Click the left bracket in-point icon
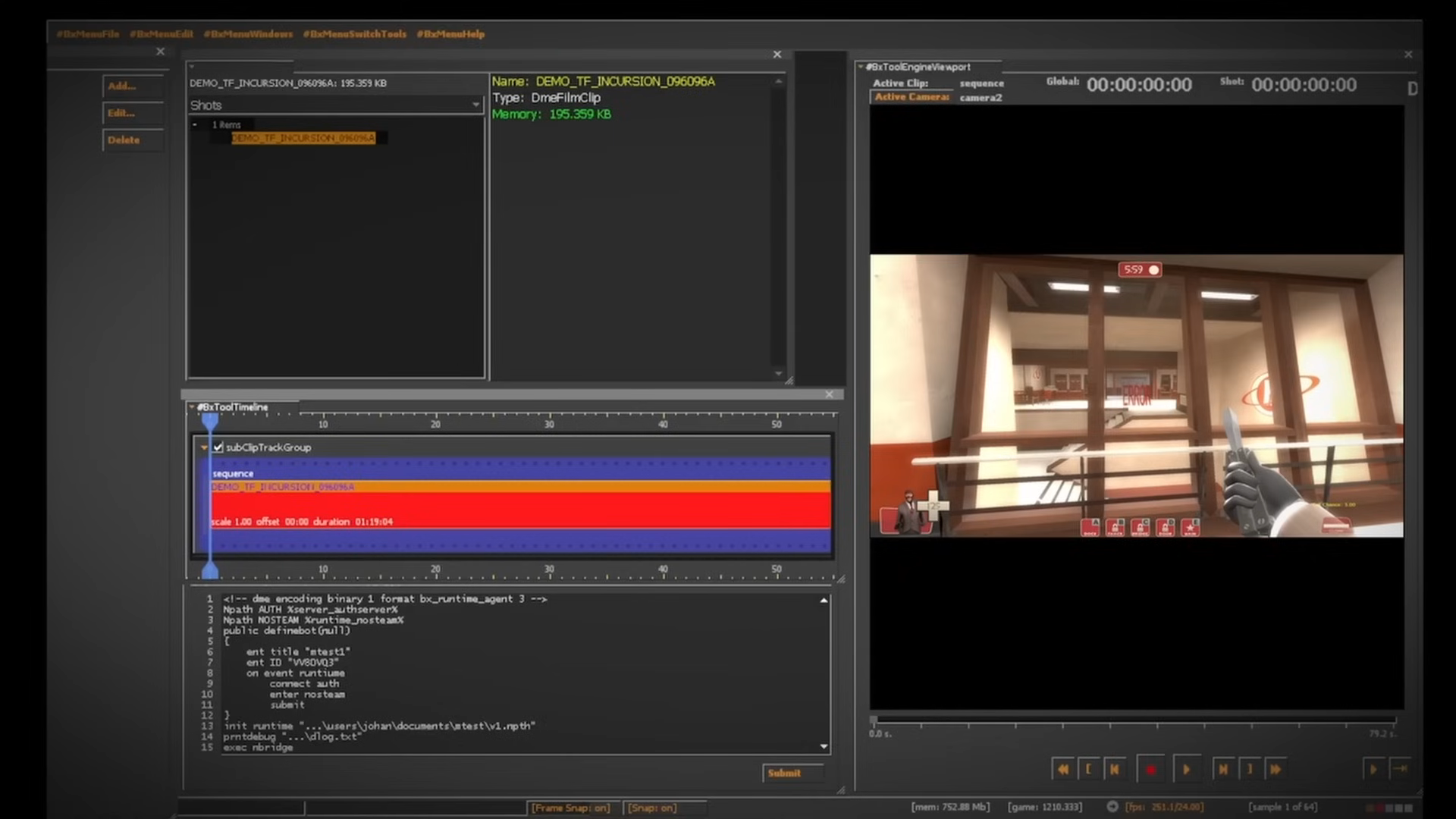The image size is (1456, 819). click(1088, 769)
